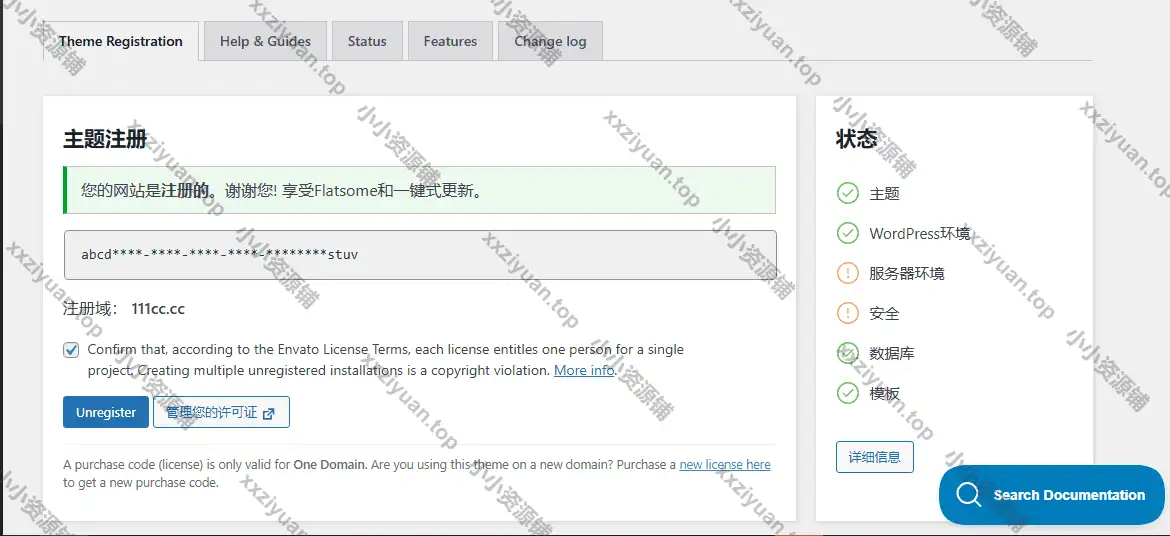Image resolution: width=1170 pixels, height=536 pixels.
Task: Click the orange warning icon beside 服务器环境
Action: coord(847,273)
